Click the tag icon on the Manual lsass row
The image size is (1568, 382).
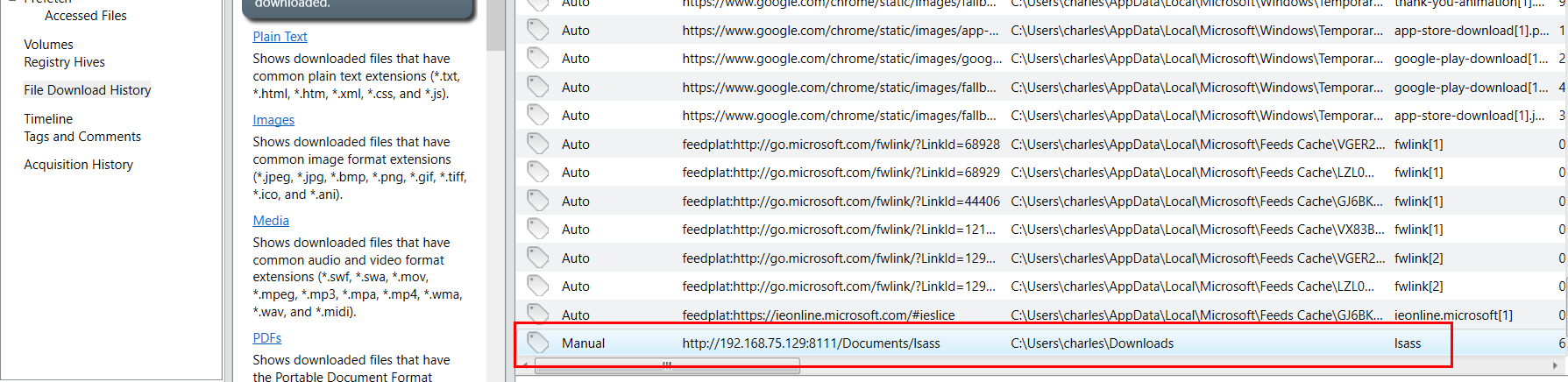point(538,343)
